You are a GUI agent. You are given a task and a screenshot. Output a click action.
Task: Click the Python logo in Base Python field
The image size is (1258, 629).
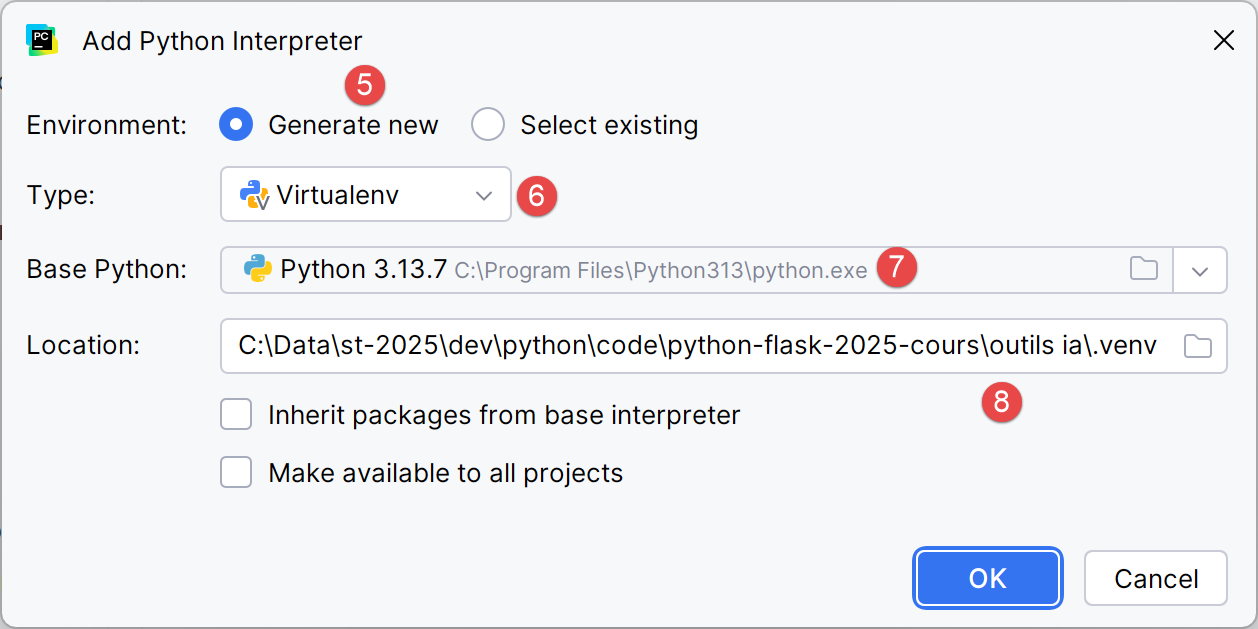(x=258, y=269)
